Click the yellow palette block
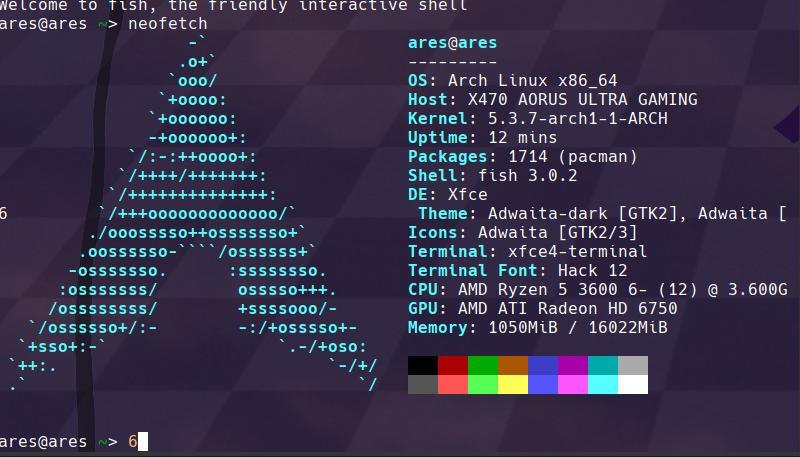The image size is (800, 457). point(513,385)
